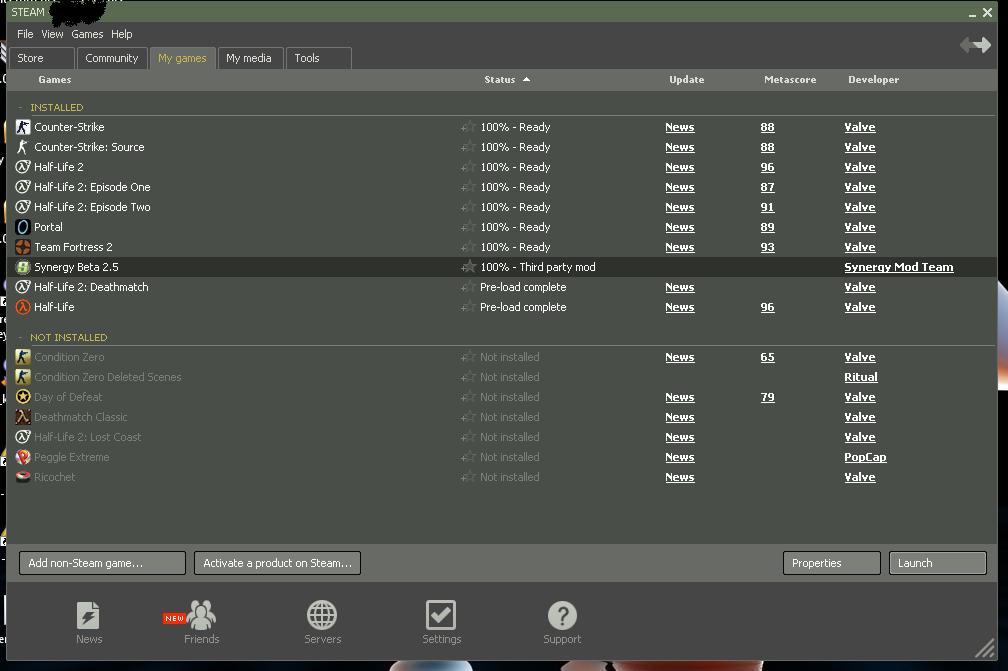Open the View menu
1008x671 pixels.
click(x=52, y=34)
